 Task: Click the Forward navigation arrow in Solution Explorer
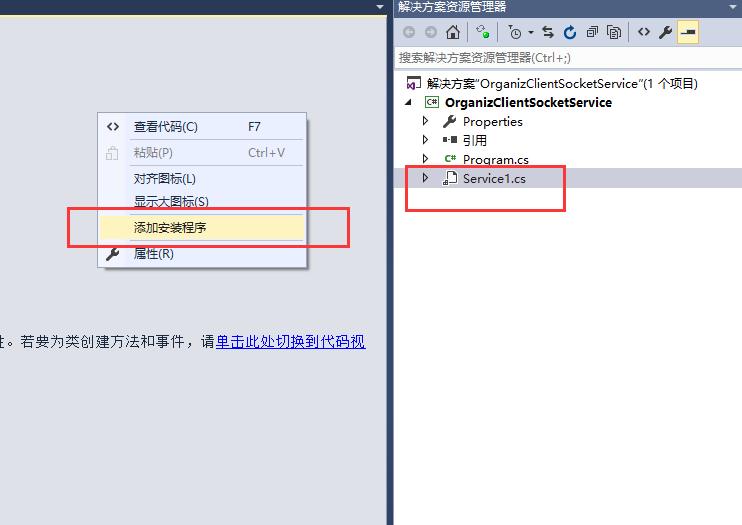(x=431, y=32)
